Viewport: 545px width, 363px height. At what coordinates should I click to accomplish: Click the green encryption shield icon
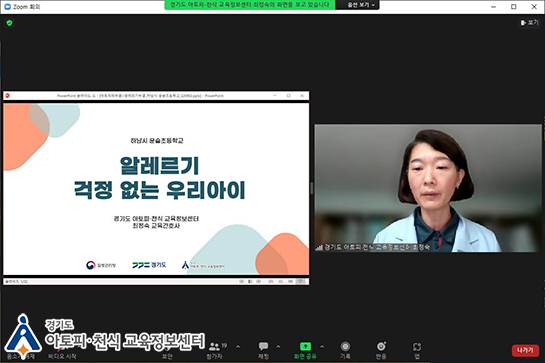9,23
